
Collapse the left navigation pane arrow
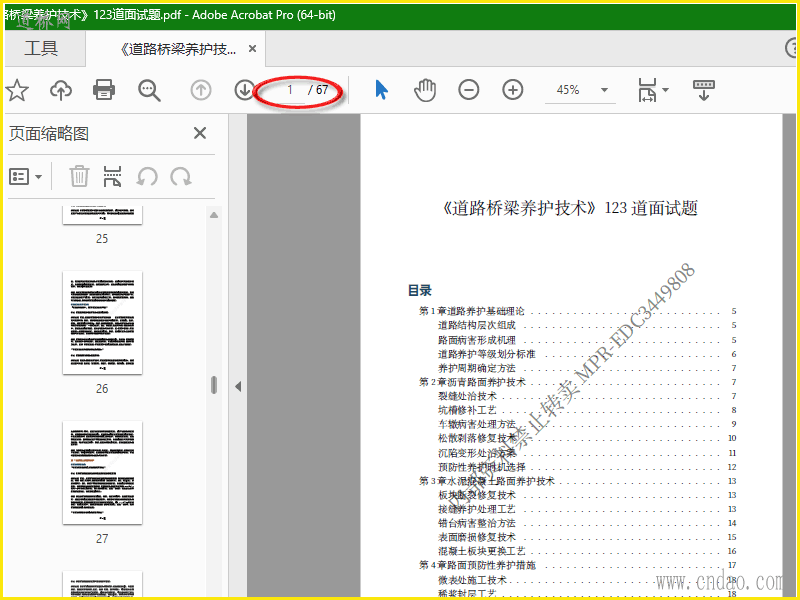238,387
